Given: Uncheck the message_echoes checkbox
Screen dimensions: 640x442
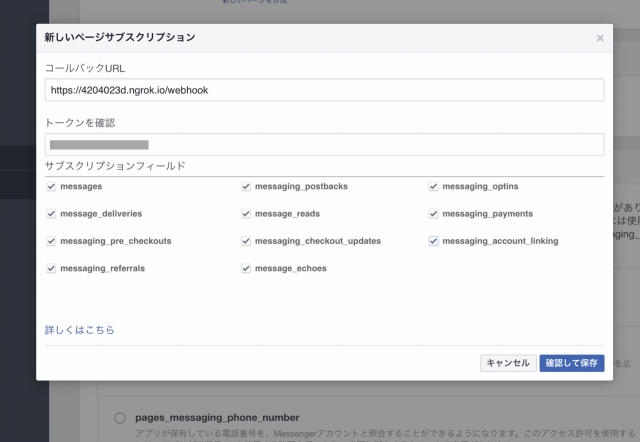Looking at the screenshot, I should click(x=246, y=268).
